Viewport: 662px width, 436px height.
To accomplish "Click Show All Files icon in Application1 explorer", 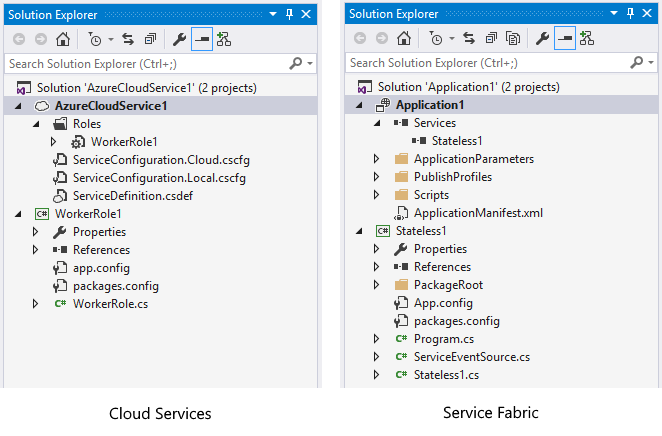I will (x=513, y=39).
